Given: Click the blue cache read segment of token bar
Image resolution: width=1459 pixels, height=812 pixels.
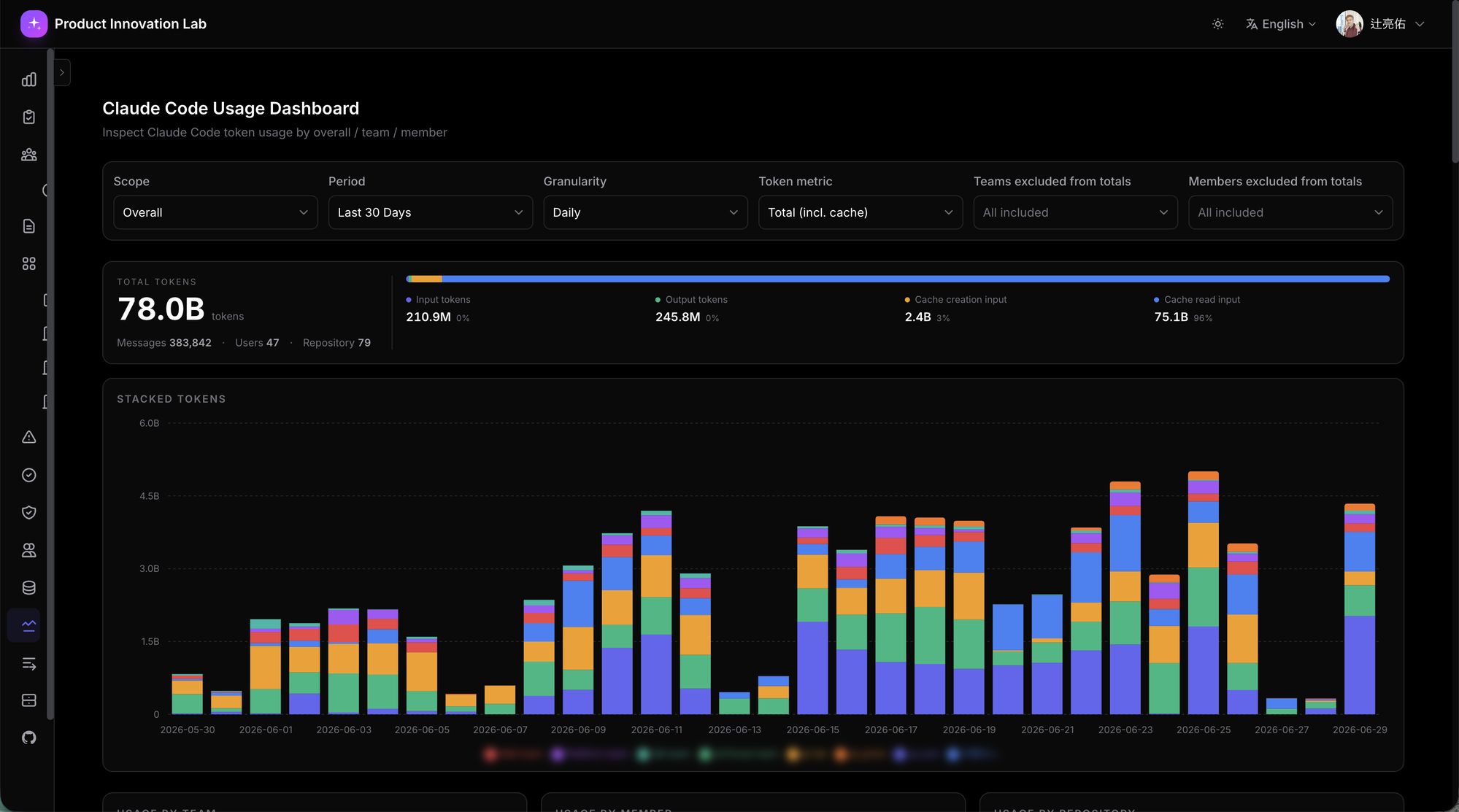Looking at the screenshot, I should (915, 279).
